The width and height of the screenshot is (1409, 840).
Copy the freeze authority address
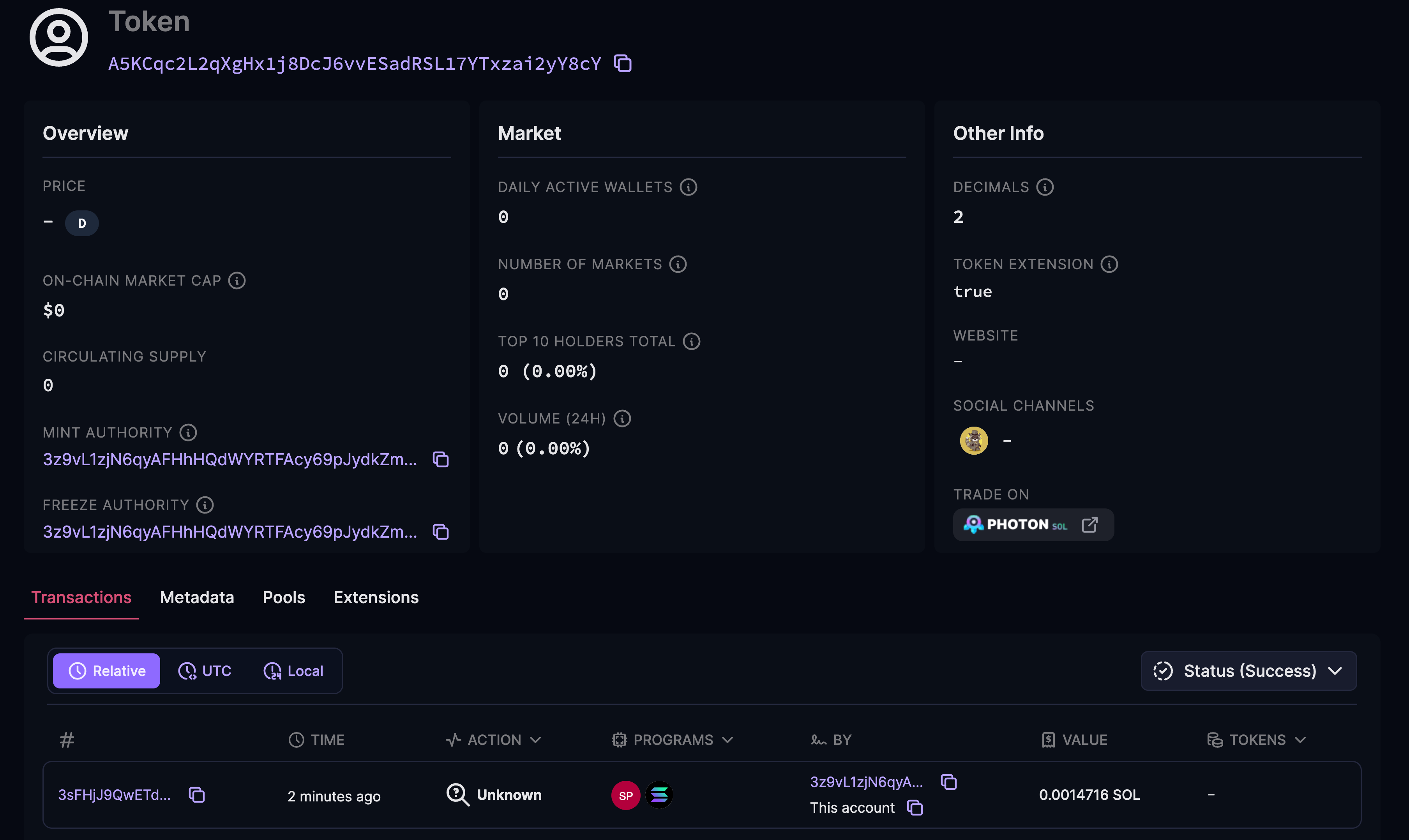click(440, 532)
